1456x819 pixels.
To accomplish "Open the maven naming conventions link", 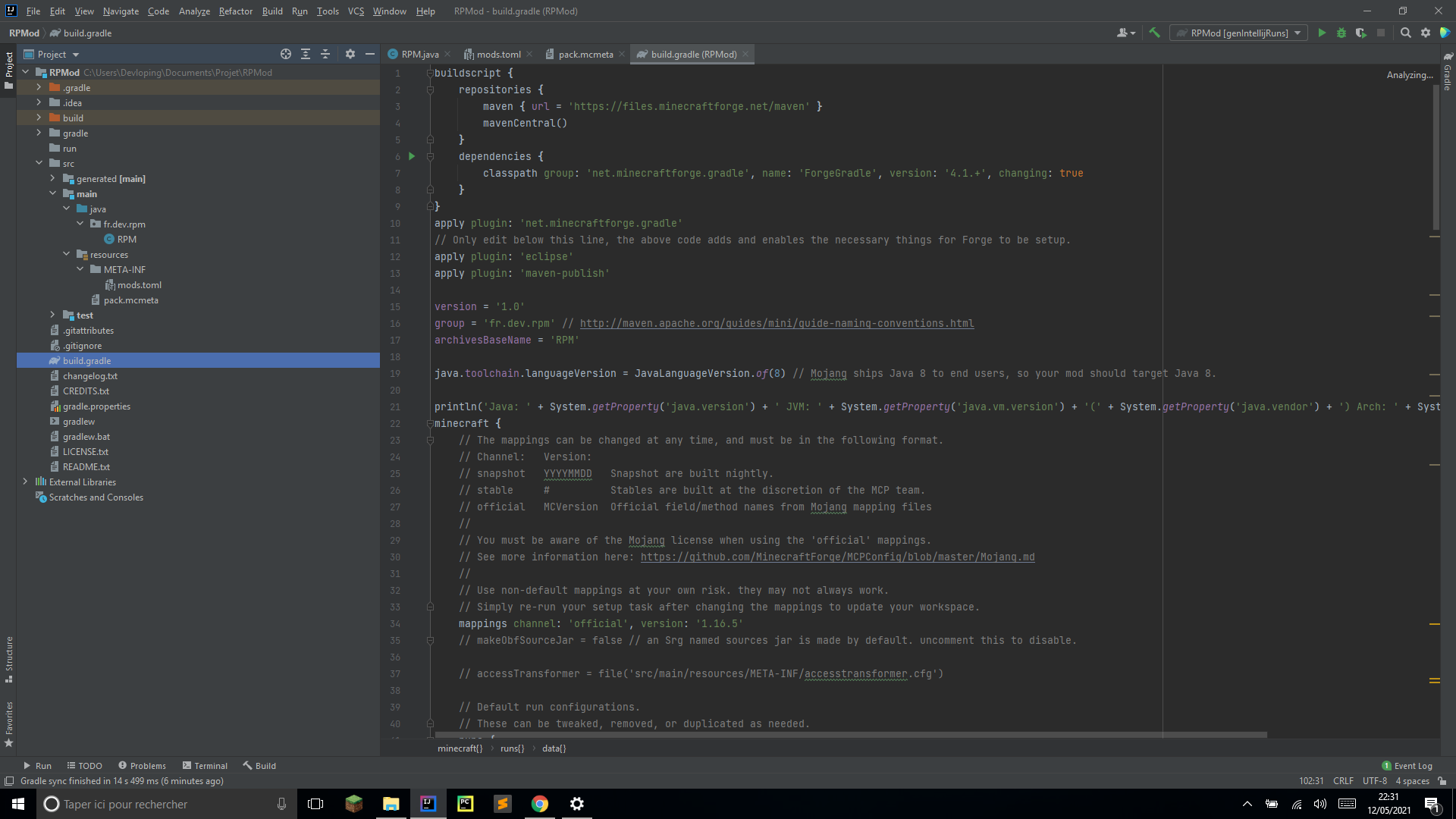I will pos(777,323).
